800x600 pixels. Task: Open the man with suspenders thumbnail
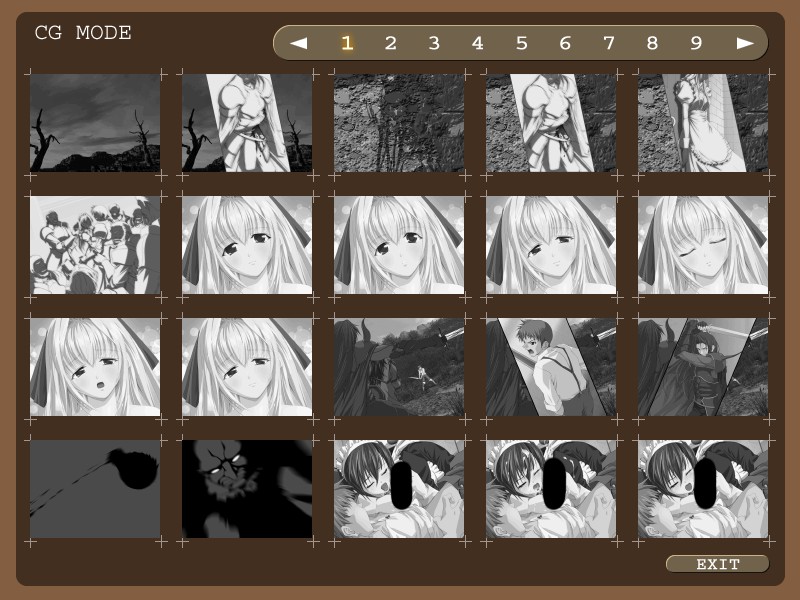coord(551,367)
